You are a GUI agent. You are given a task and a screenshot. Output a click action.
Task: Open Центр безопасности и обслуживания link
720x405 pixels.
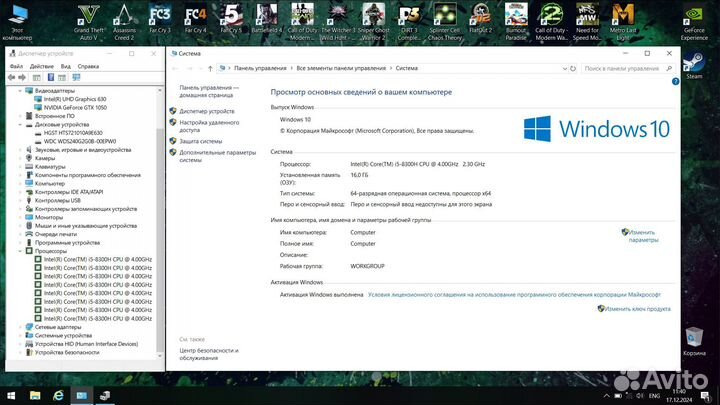[x=209, y=354]
